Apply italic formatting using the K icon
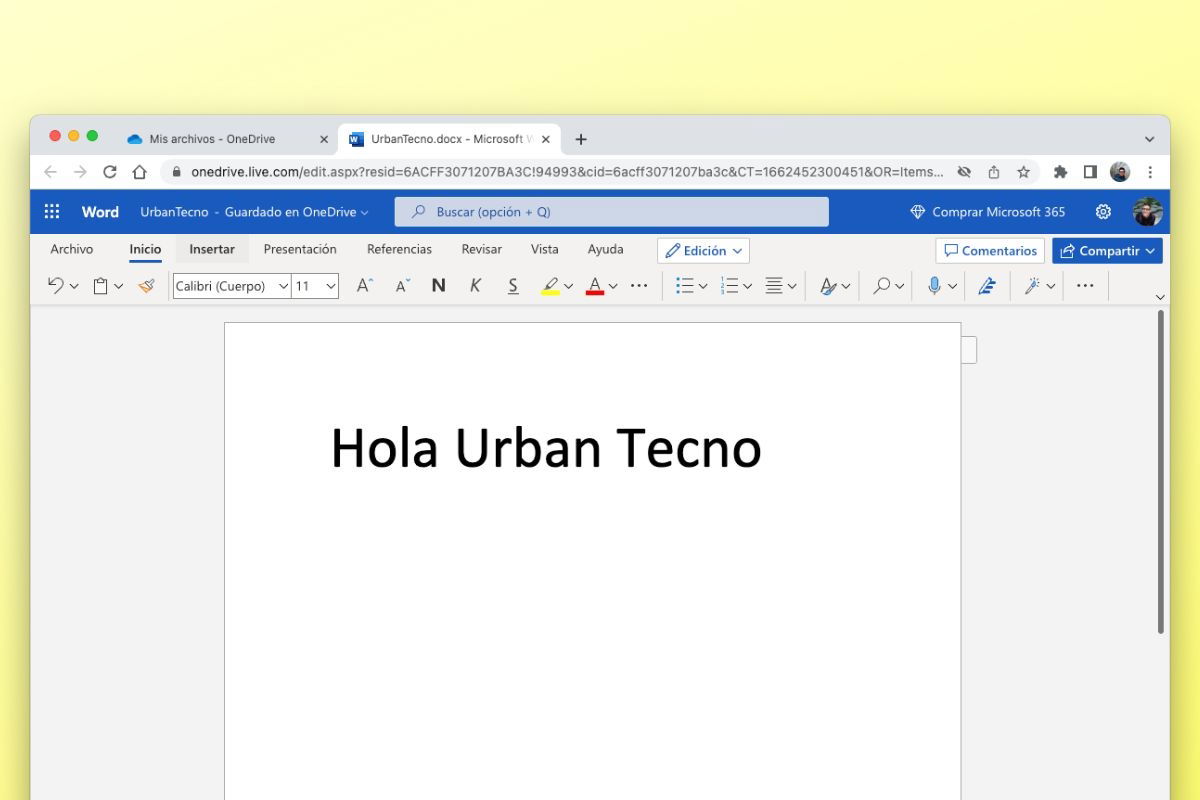The width and height of the screenshot is (1200, 800). coord(474,285)
